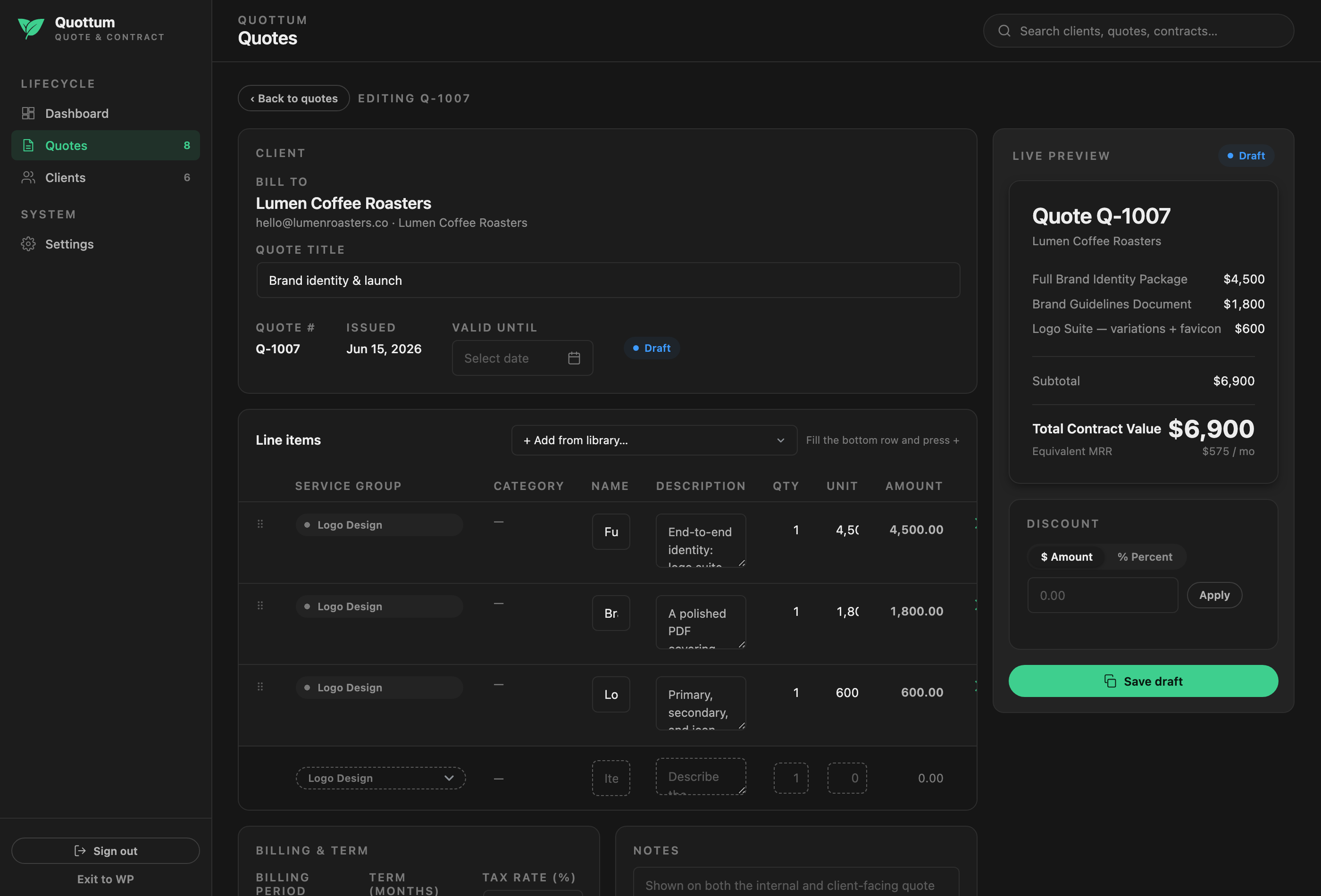Click the Draft badge in Live Preview
The image size is (1321, 896).
pos(1246,156)
